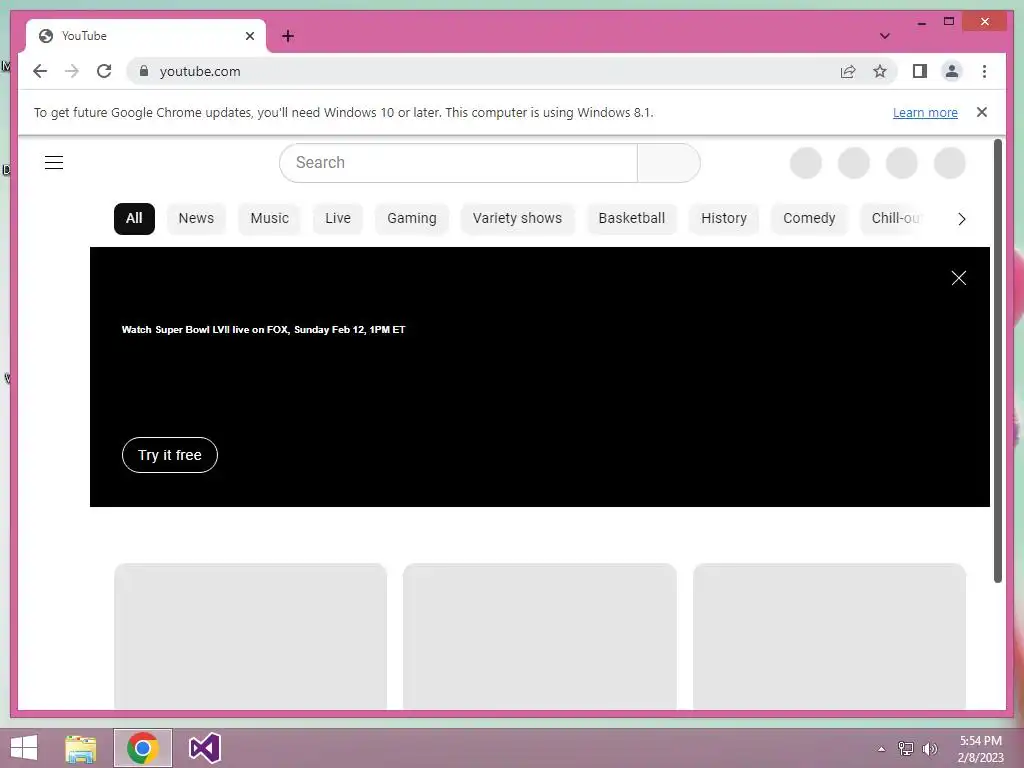
Task: Open the third video thumbnail placeholder
Action: (x=829, y=636)
